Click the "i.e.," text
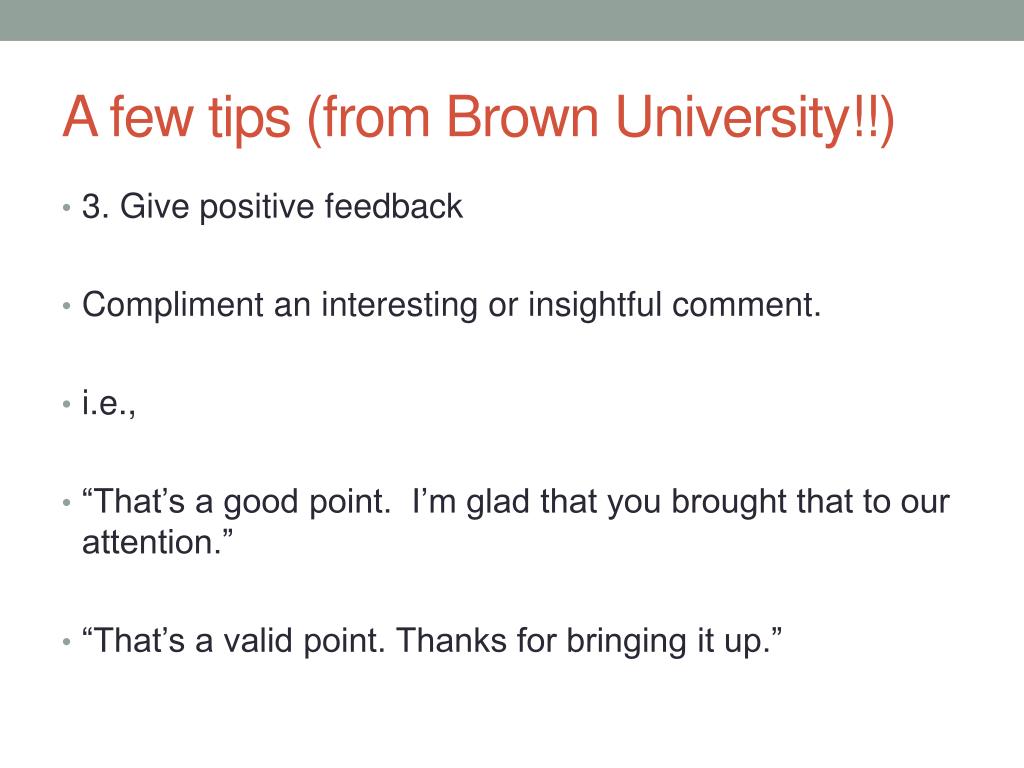The image size is (1024, 768). tap(109, 403)
